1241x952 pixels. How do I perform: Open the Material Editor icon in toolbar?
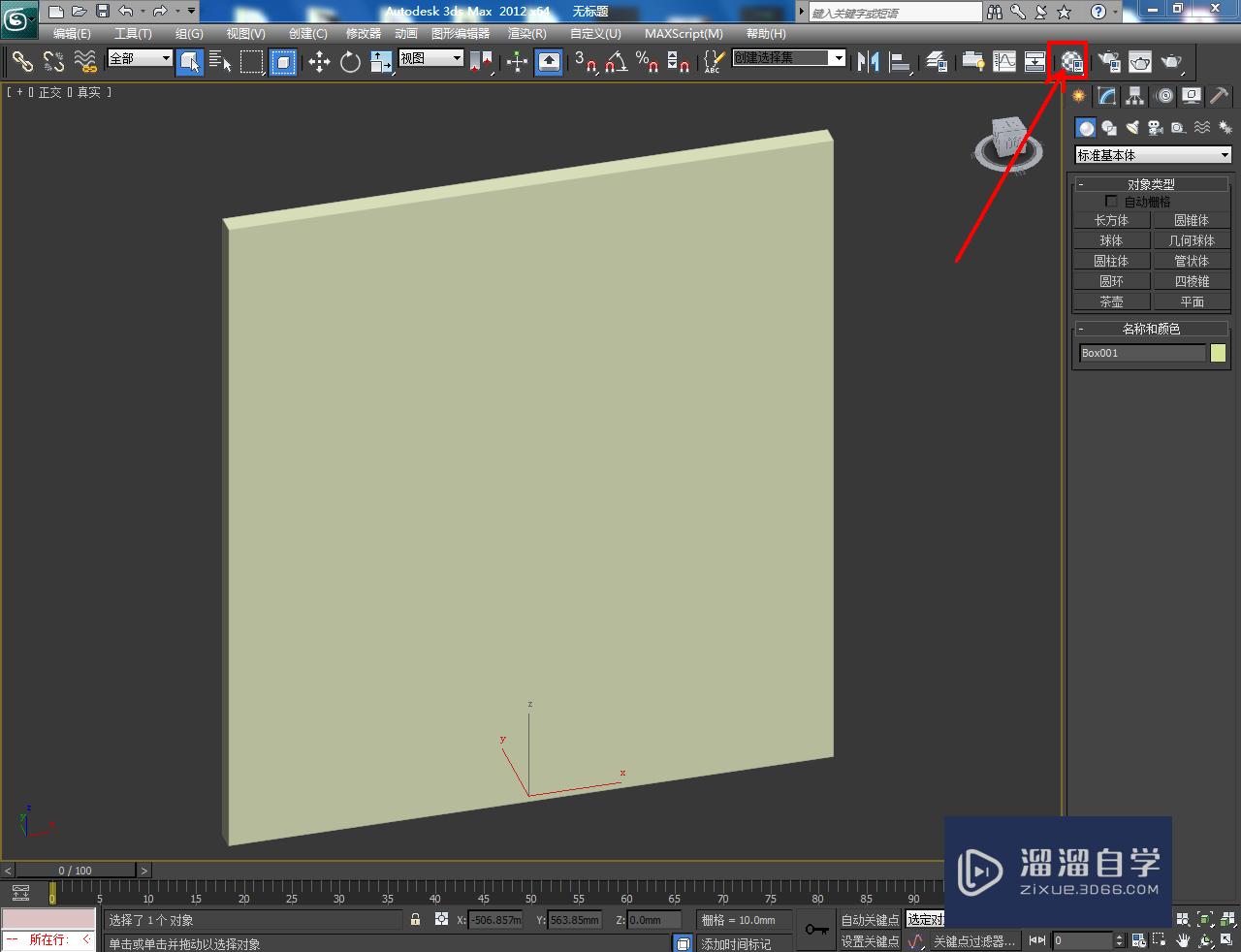click(x=1071, y=61)
